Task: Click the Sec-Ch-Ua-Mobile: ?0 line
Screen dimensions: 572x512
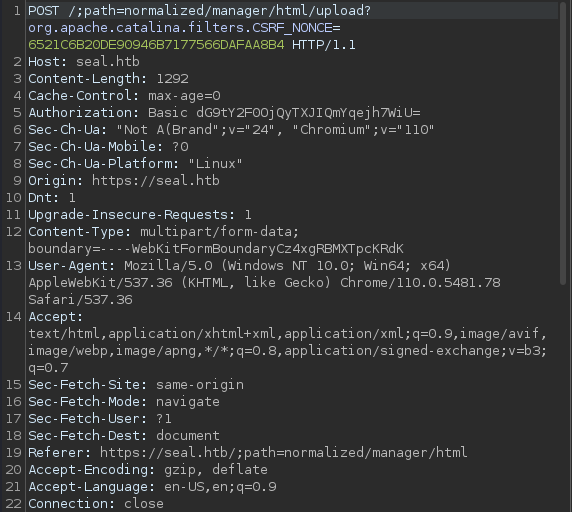Action: coord(108,147)
